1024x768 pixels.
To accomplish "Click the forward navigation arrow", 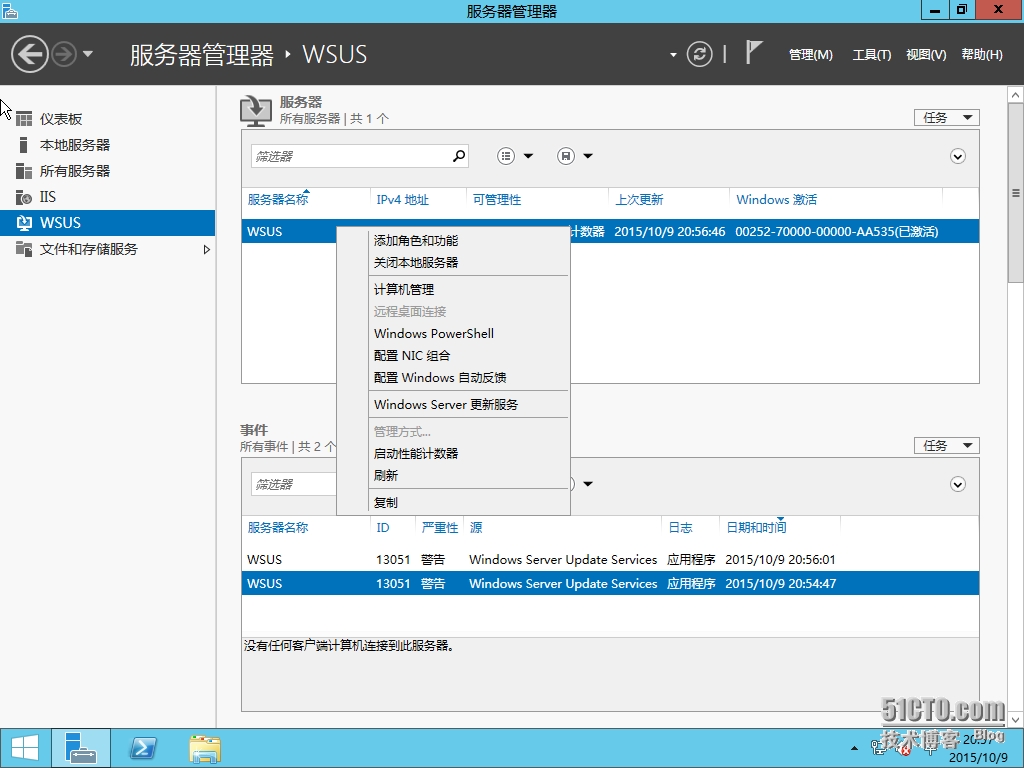I will click(x=64, y=54).
